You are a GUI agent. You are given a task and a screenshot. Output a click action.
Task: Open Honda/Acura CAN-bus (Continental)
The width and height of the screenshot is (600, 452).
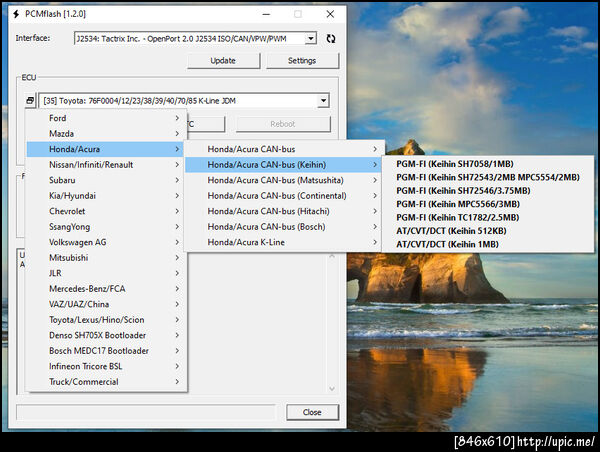pos(284,196)
